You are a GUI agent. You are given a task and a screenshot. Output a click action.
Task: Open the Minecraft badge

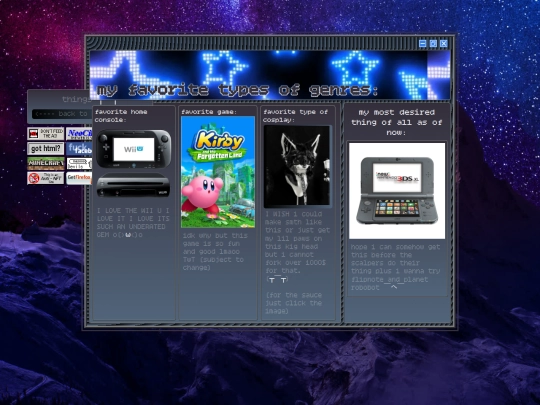pyautogui.click(x=46, y=164)
